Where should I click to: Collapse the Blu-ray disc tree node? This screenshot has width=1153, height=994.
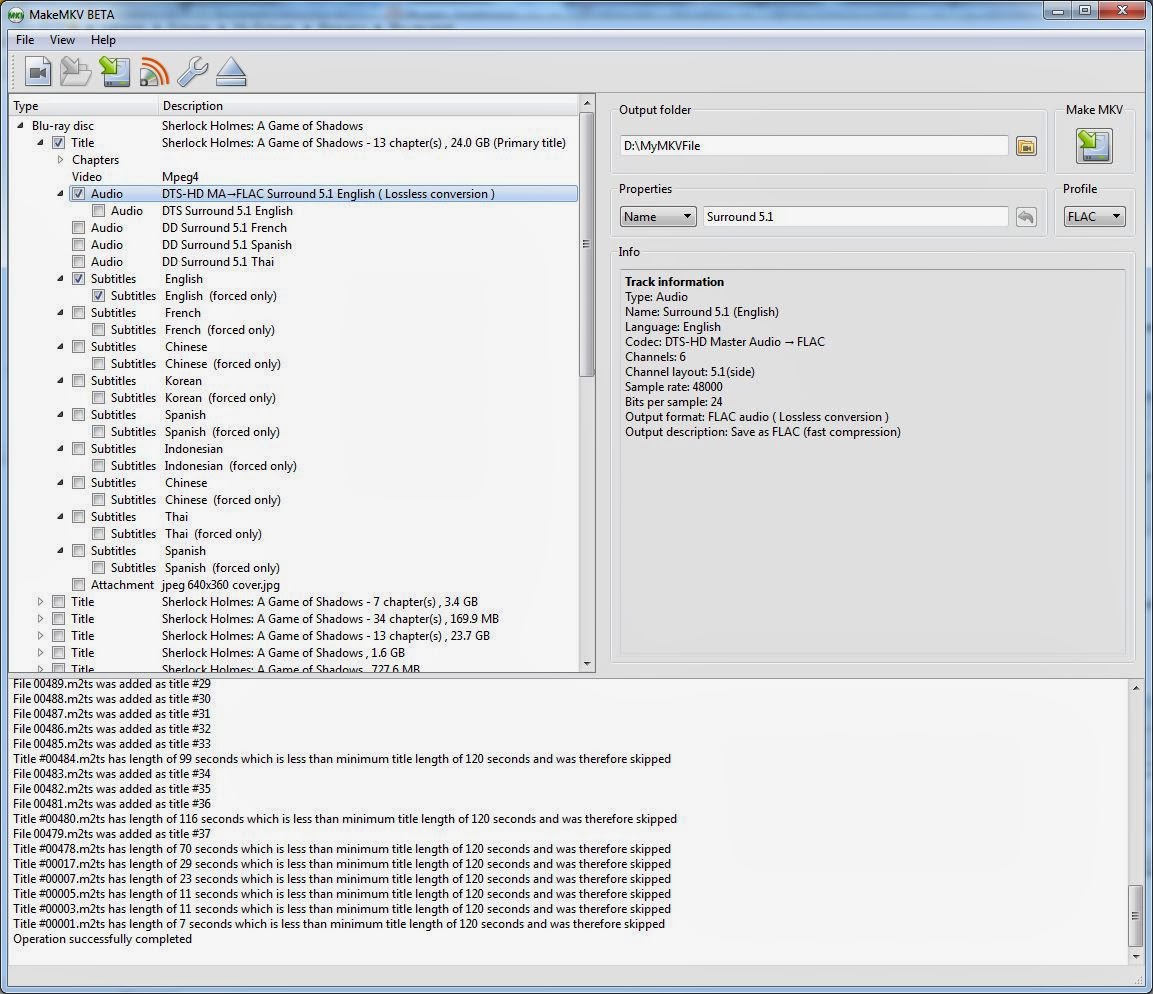point(21,126)
